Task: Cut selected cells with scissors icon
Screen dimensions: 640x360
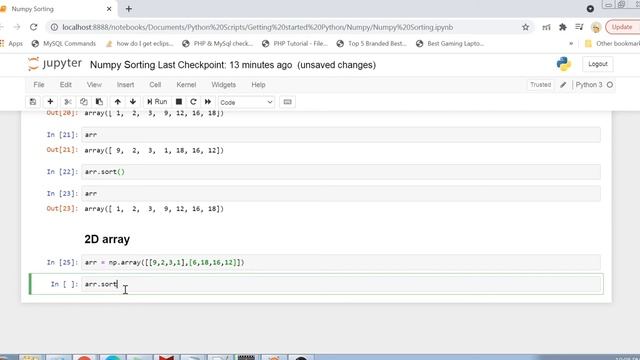Action: [68, 102]
